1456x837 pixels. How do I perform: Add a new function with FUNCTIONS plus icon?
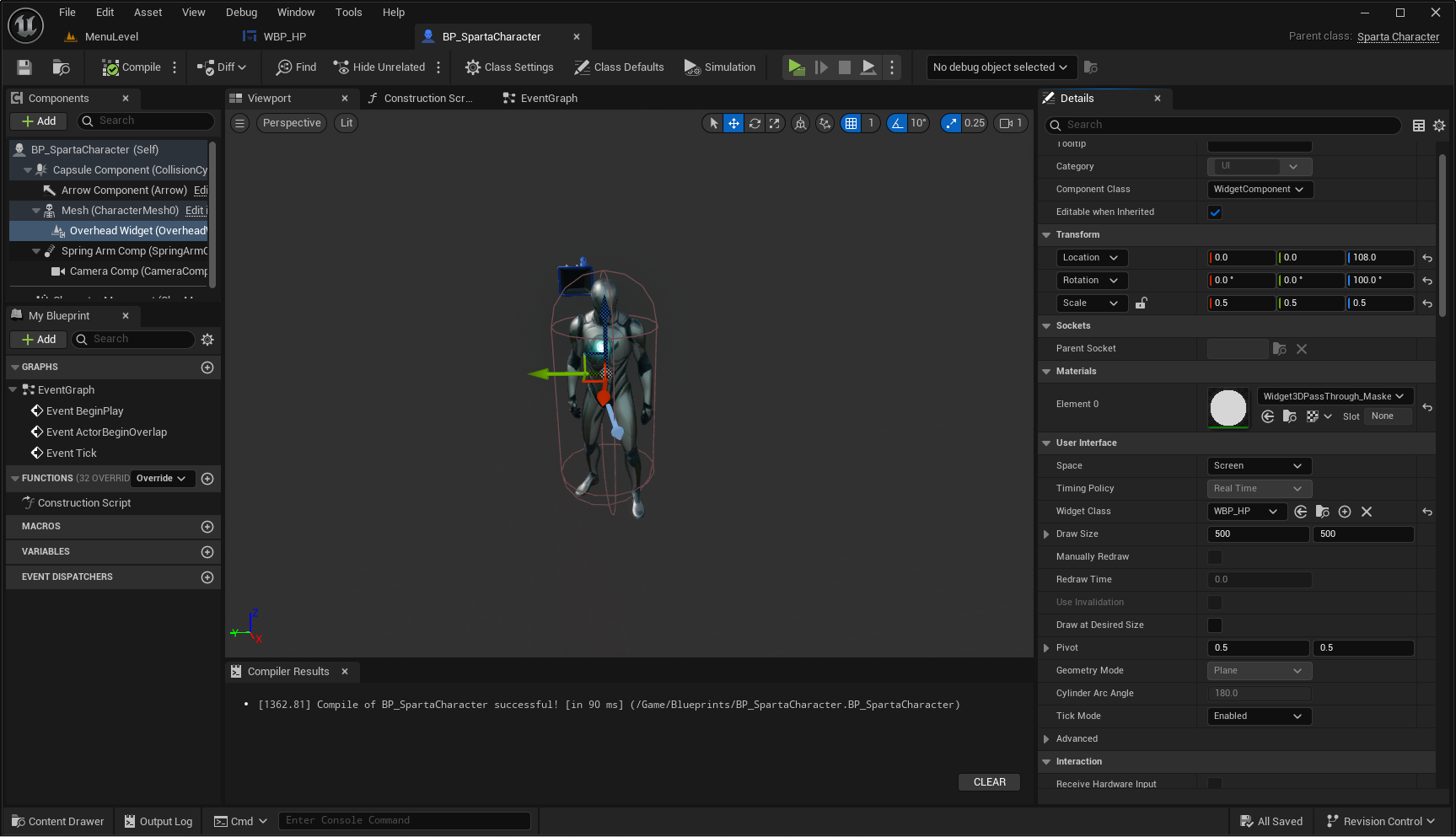tap(207, 479)
